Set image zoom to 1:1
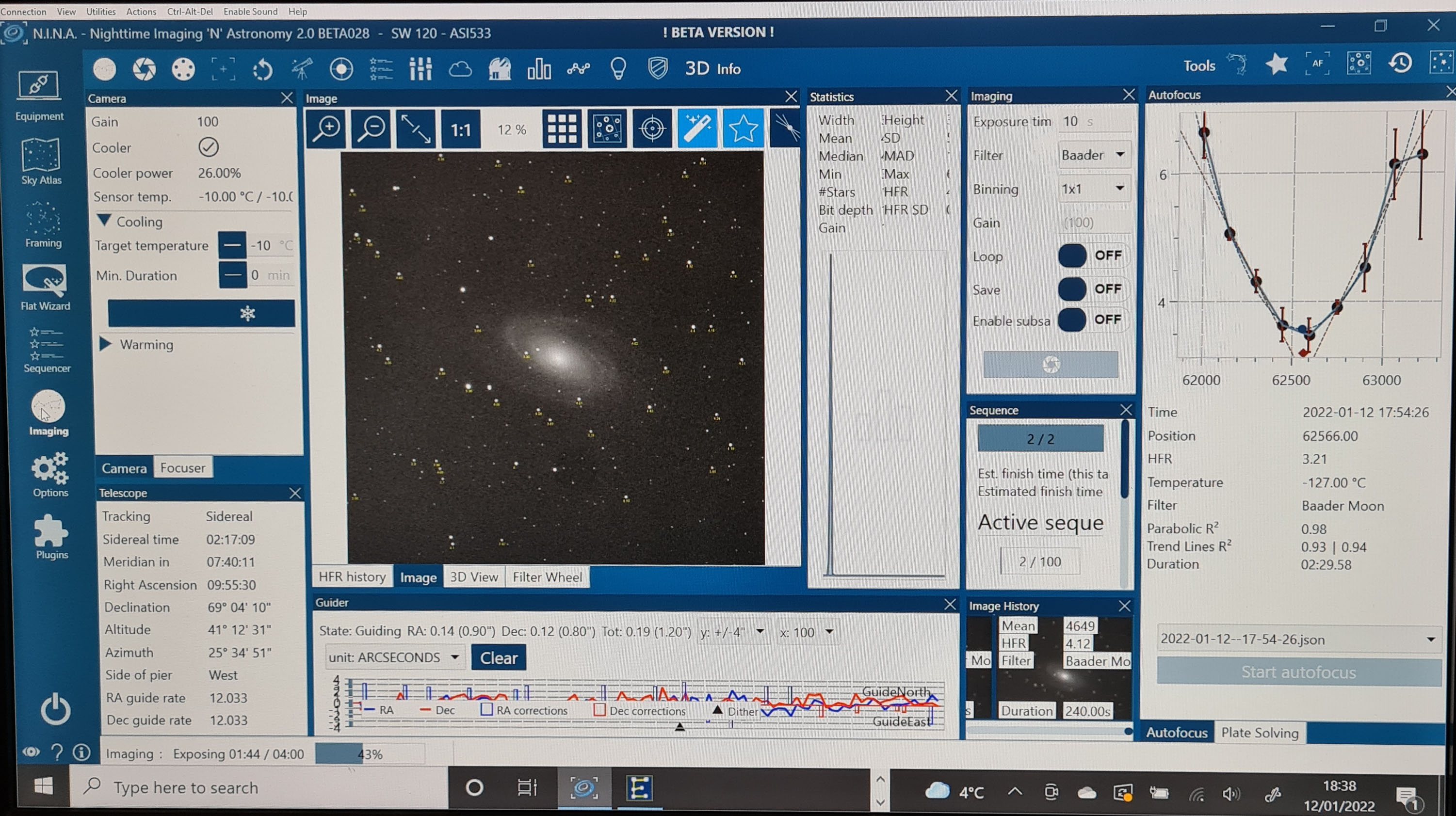This screenshot has height=816, width=1456. click(x=461, y=130)
